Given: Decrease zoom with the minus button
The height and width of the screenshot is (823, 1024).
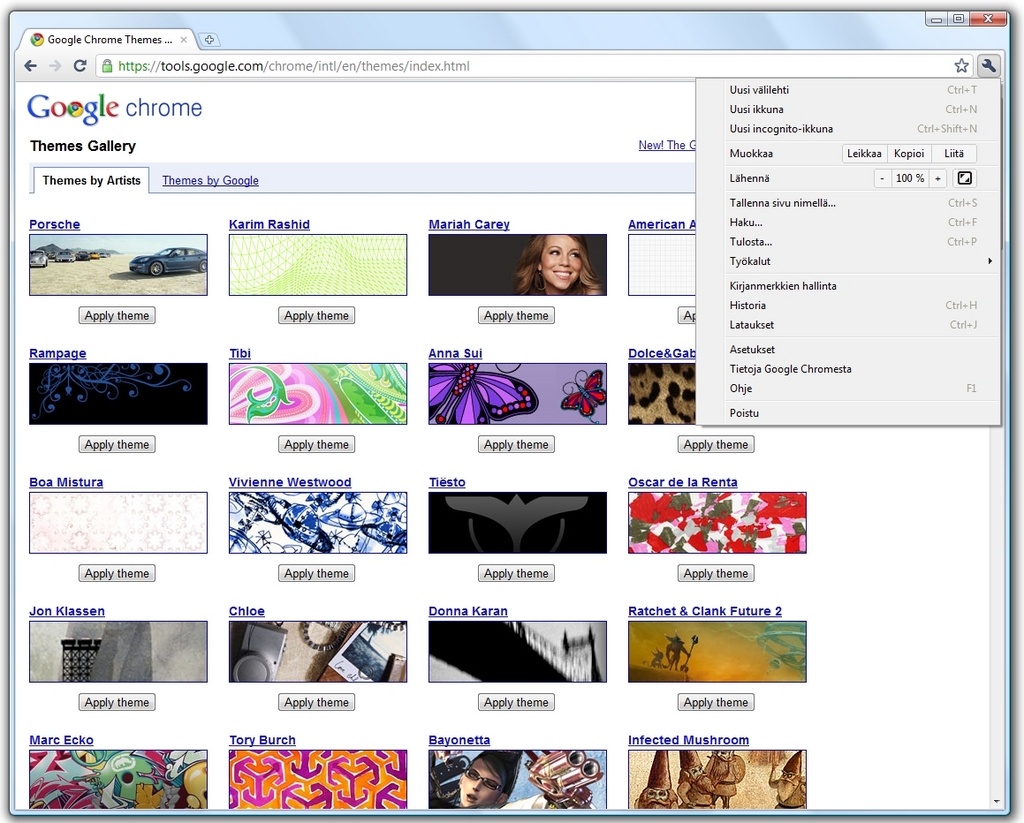Looking at the screenshot, I should pyautogui.click(x=882, y=178).
